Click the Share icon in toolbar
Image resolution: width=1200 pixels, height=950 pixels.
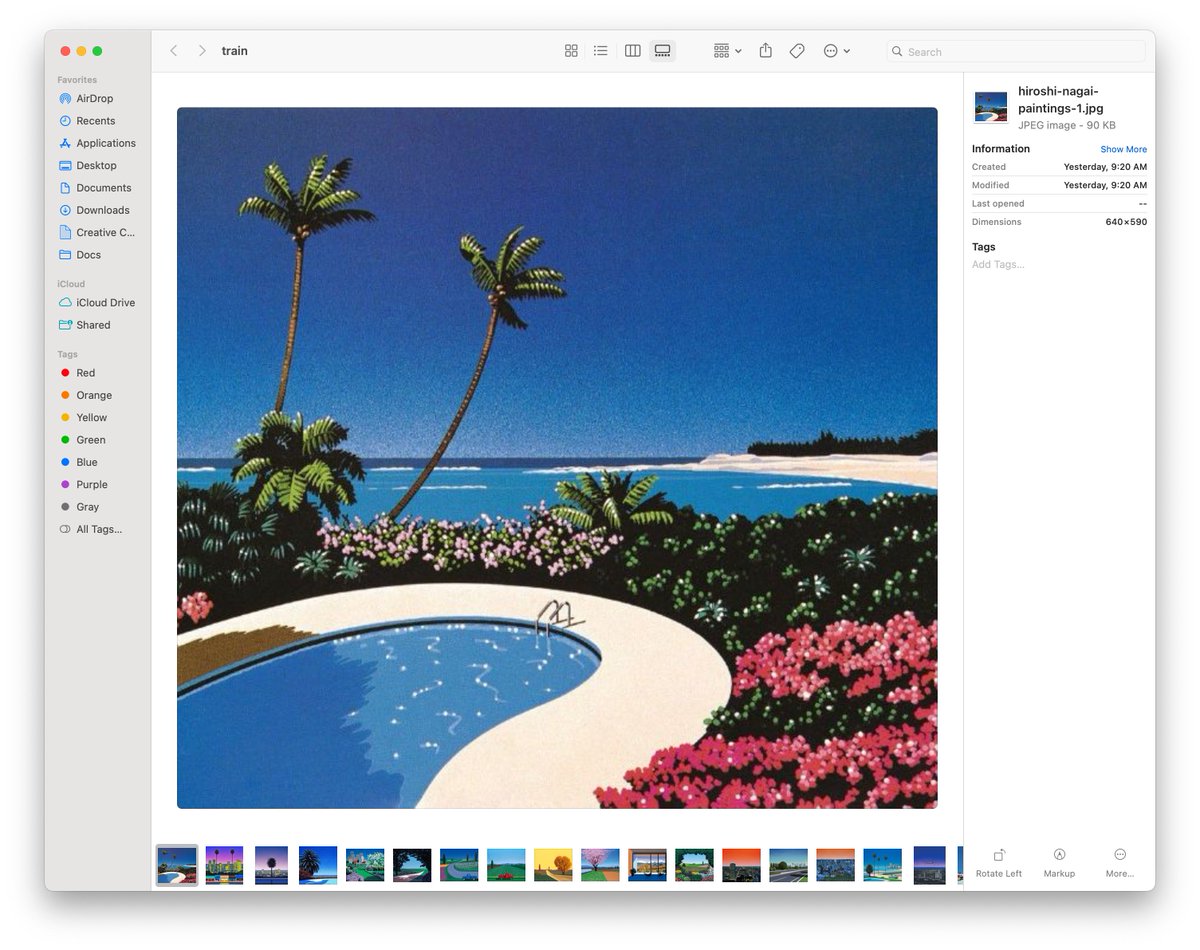coord(765,51)
